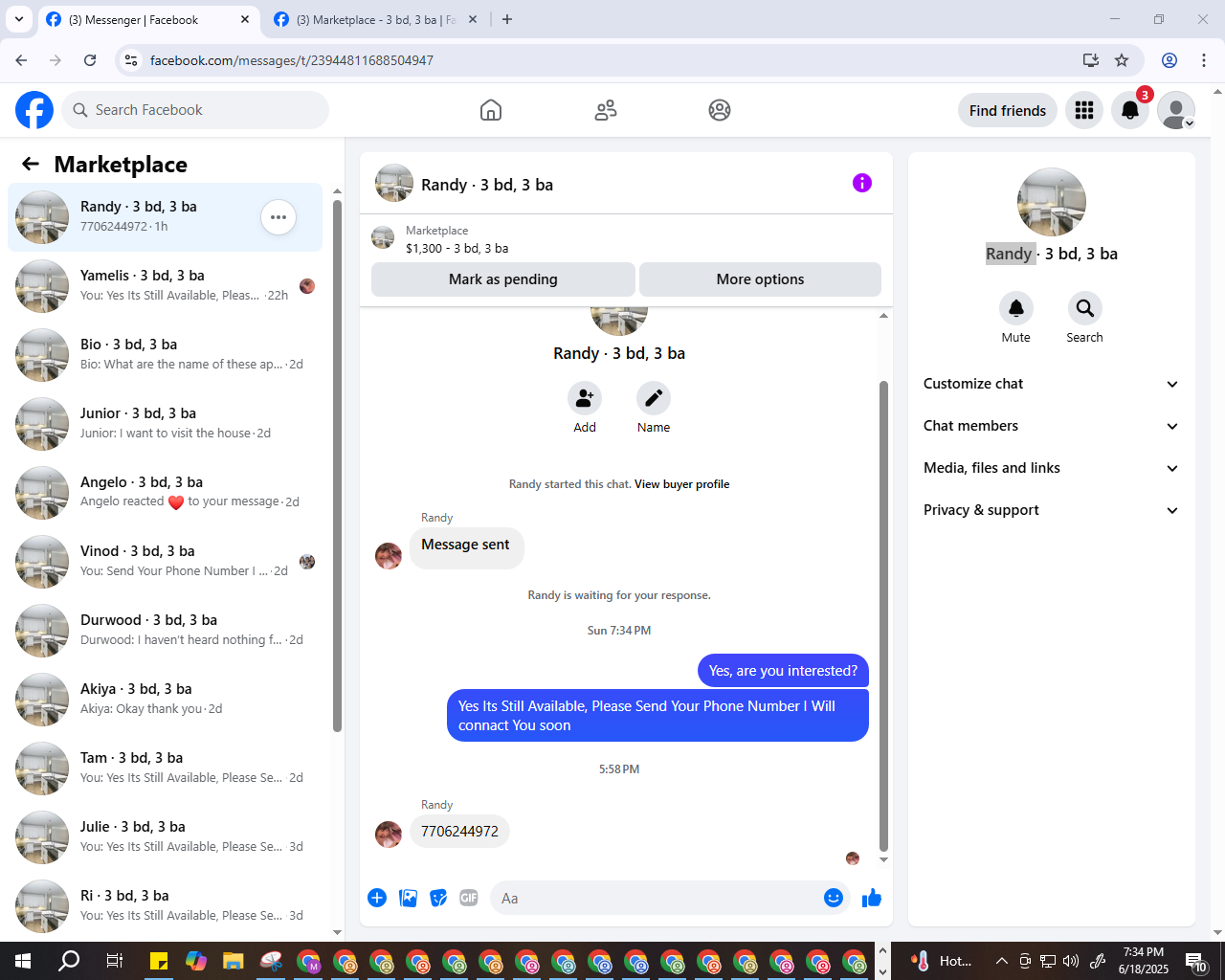Image resolution: width=1225 pixels, height=980 pixels.
Task: Open conversation information purple icon
Action: 862,183
